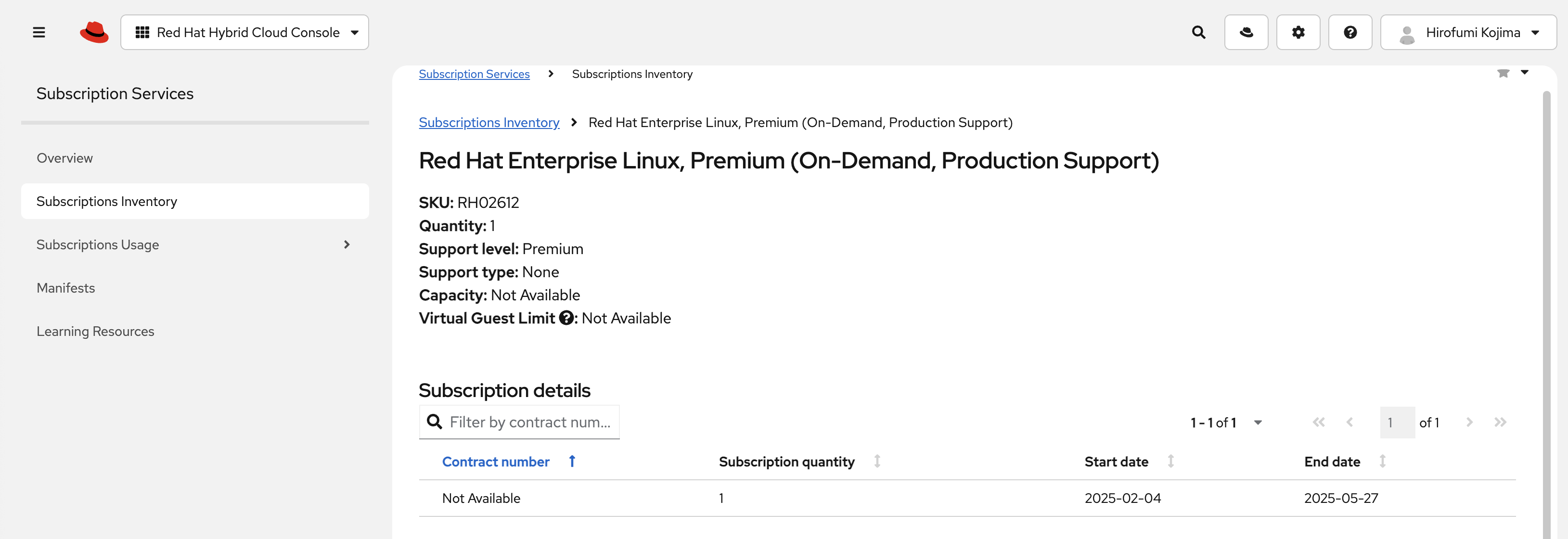The image size is (1568, 539).
Task: Toggle the hamburger navigation menu
Action: coord(39,32)
